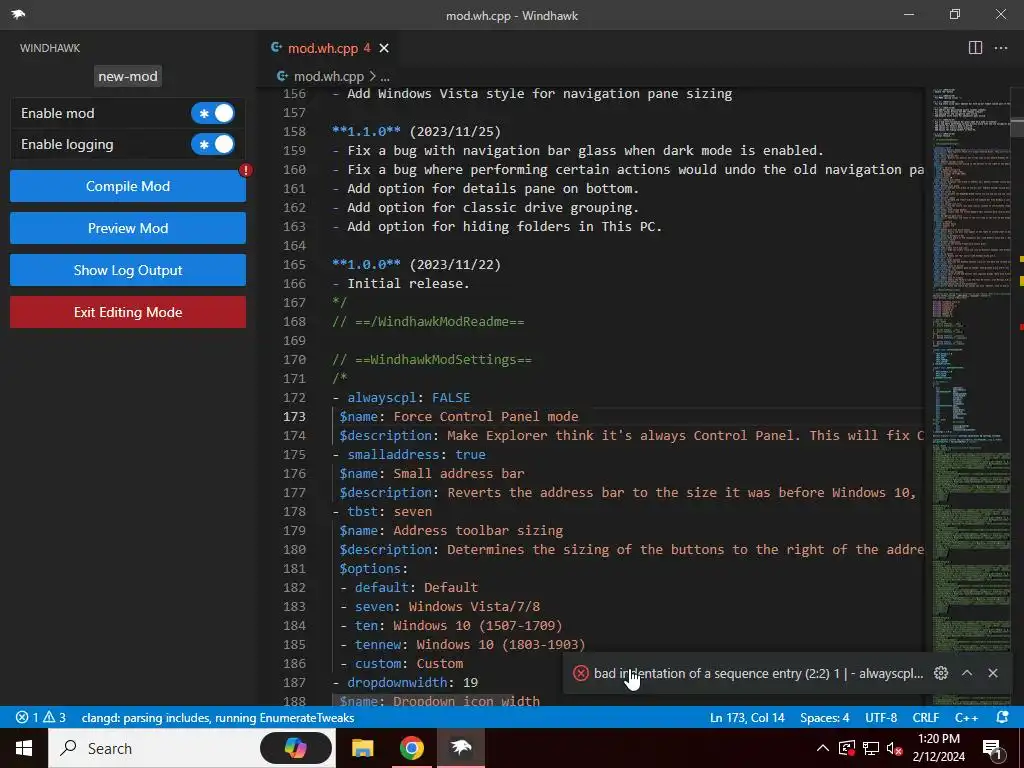Screen dimensions: 1024x768
Task: Click Exit Editing Mode button
Action: (128, 312)
